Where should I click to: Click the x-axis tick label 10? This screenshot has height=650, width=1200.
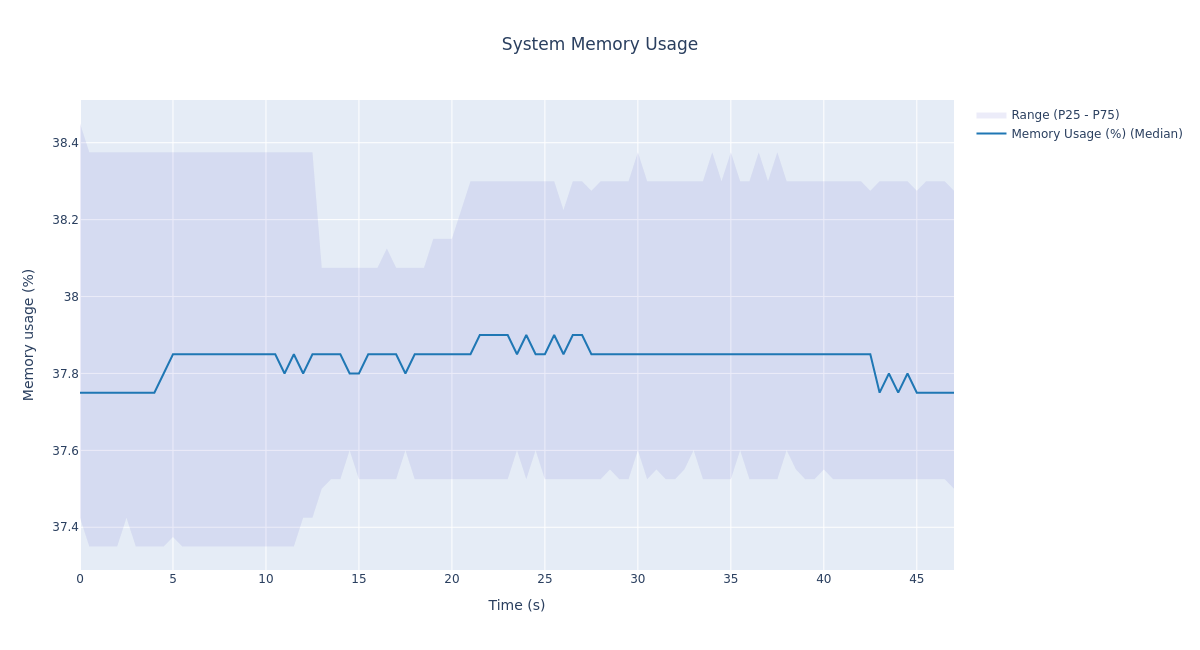pyautogui.click(x=266, y=579)
